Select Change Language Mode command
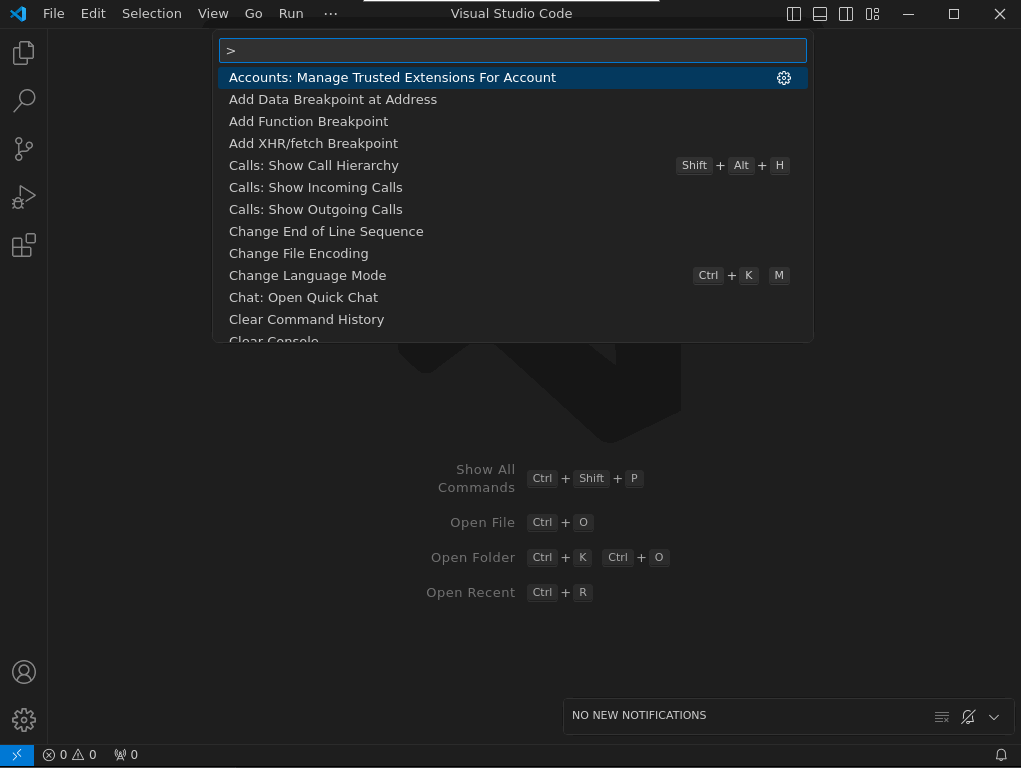The height and width of the screenshot is (768, 1021). coord(307,275)
